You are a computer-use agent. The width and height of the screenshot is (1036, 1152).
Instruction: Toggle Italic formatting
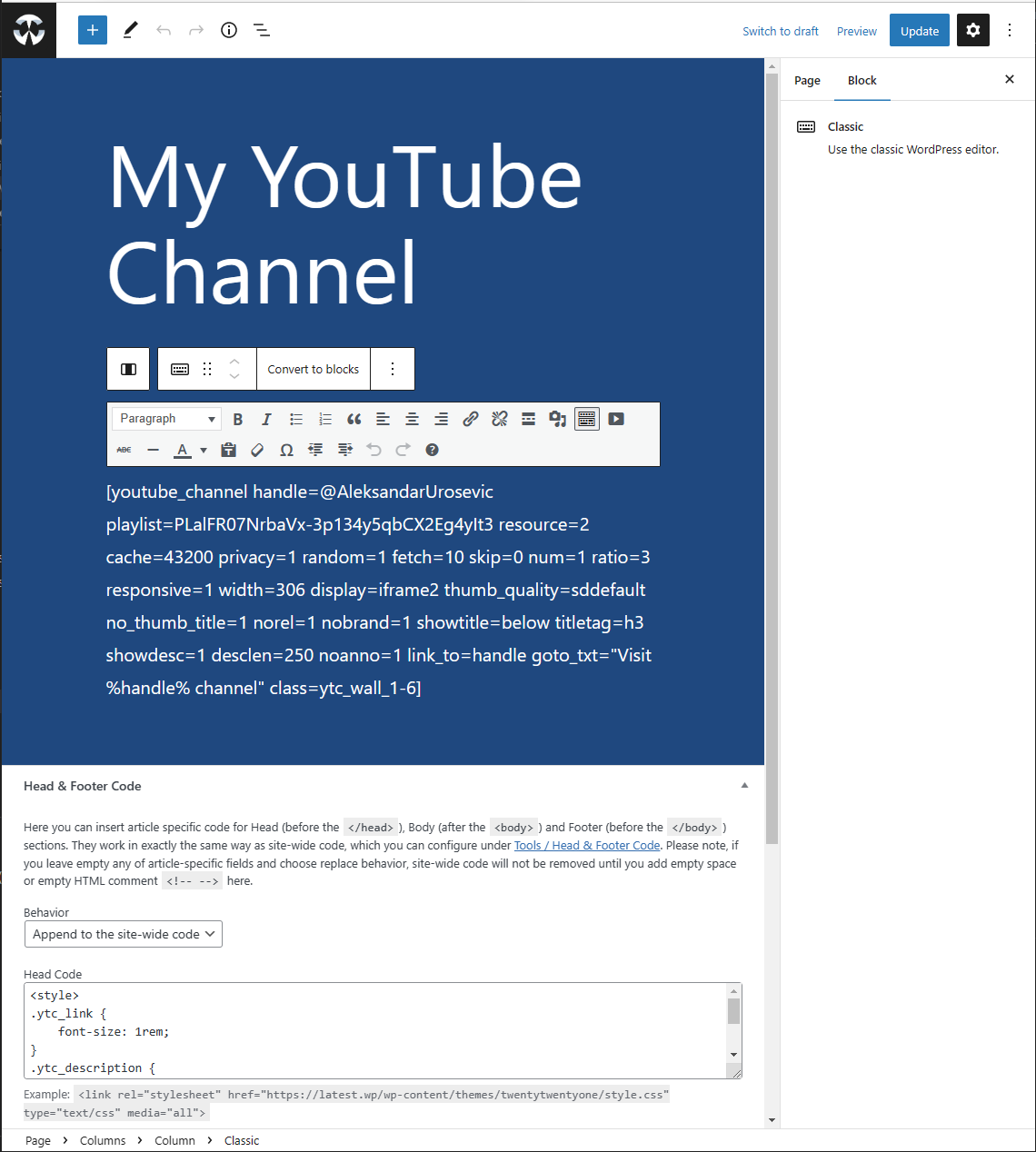(266, 419)
